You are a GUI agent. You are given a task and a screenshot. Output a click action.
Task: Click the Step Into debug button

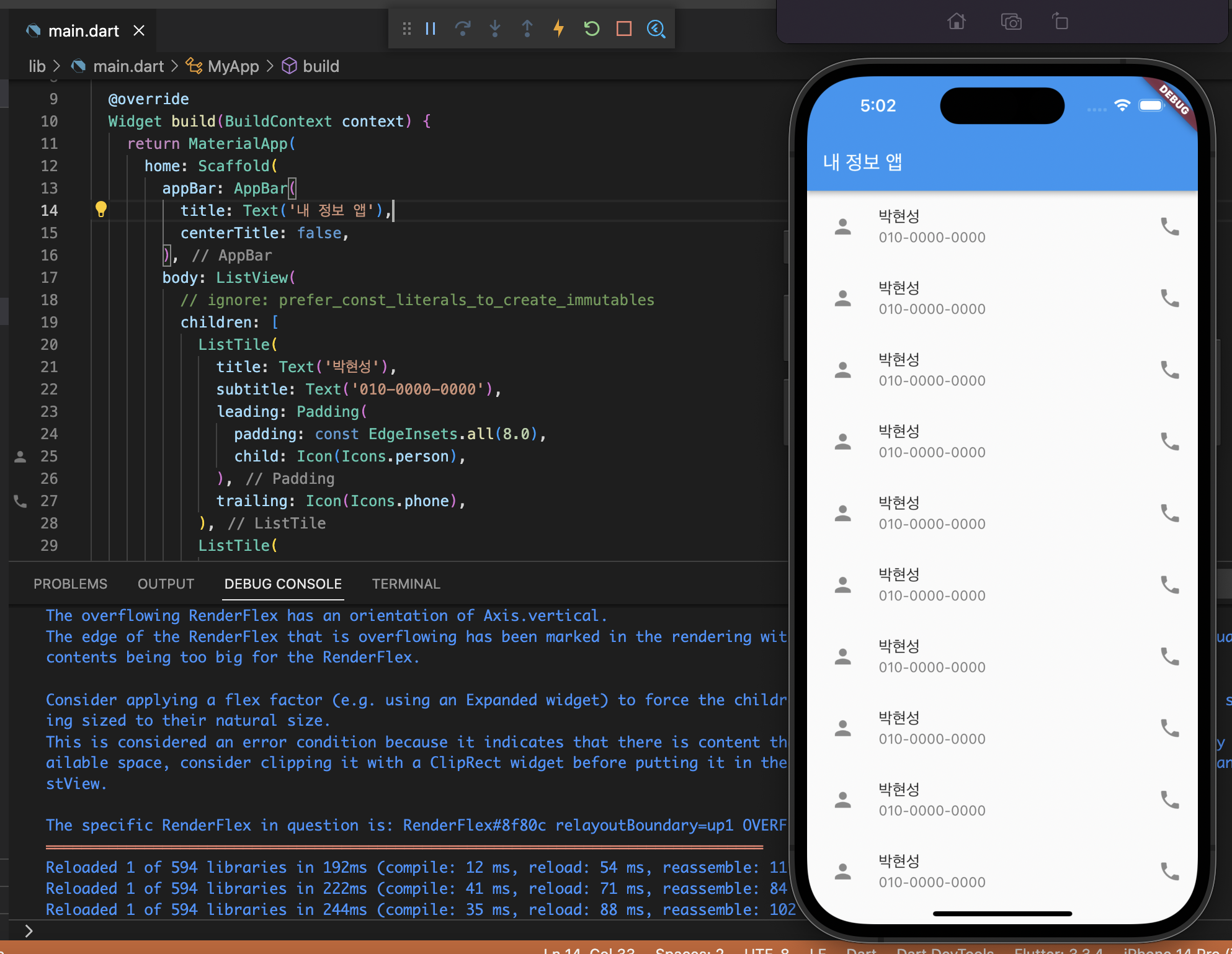coord(495,29)
